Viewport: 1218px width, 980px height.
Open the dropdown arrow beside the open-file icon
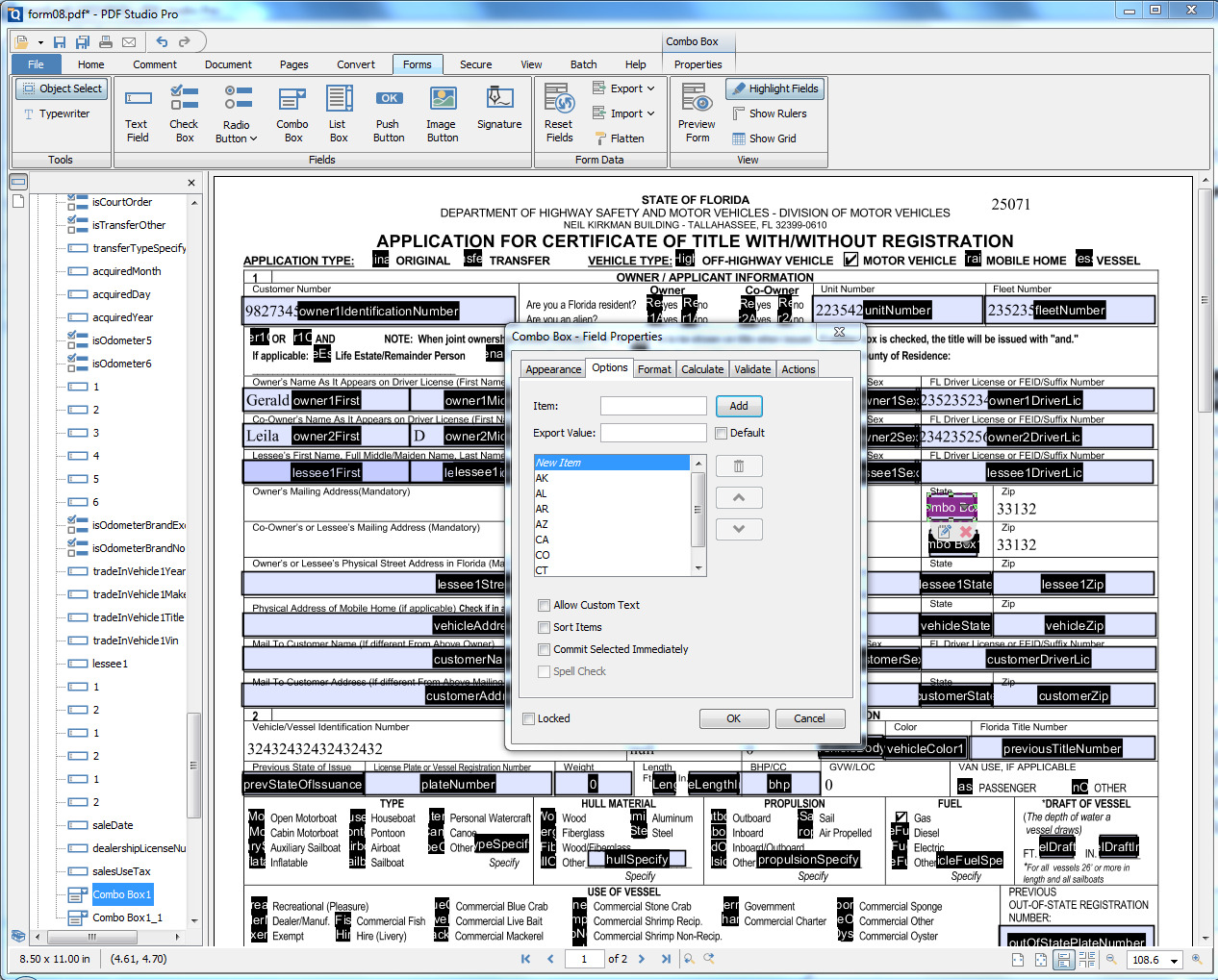pyautogui.click(x=40, y=42)
